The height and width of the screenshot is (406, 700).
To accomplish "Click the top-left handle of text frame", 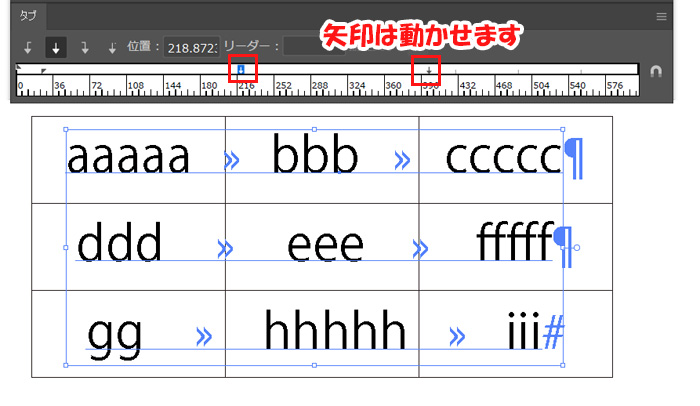I will (x=66, y=130).
